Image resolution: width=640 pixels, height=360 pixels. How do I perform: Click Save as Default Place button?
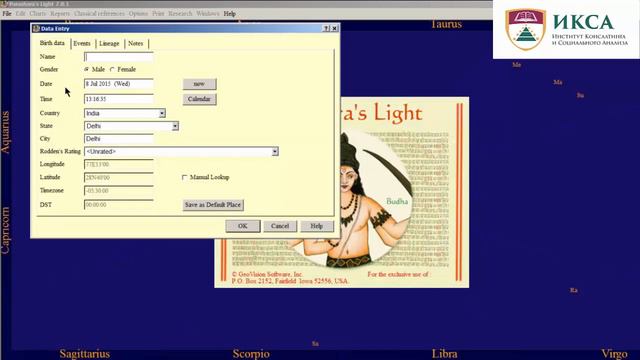pyautogui.click(x=213, y=205)
